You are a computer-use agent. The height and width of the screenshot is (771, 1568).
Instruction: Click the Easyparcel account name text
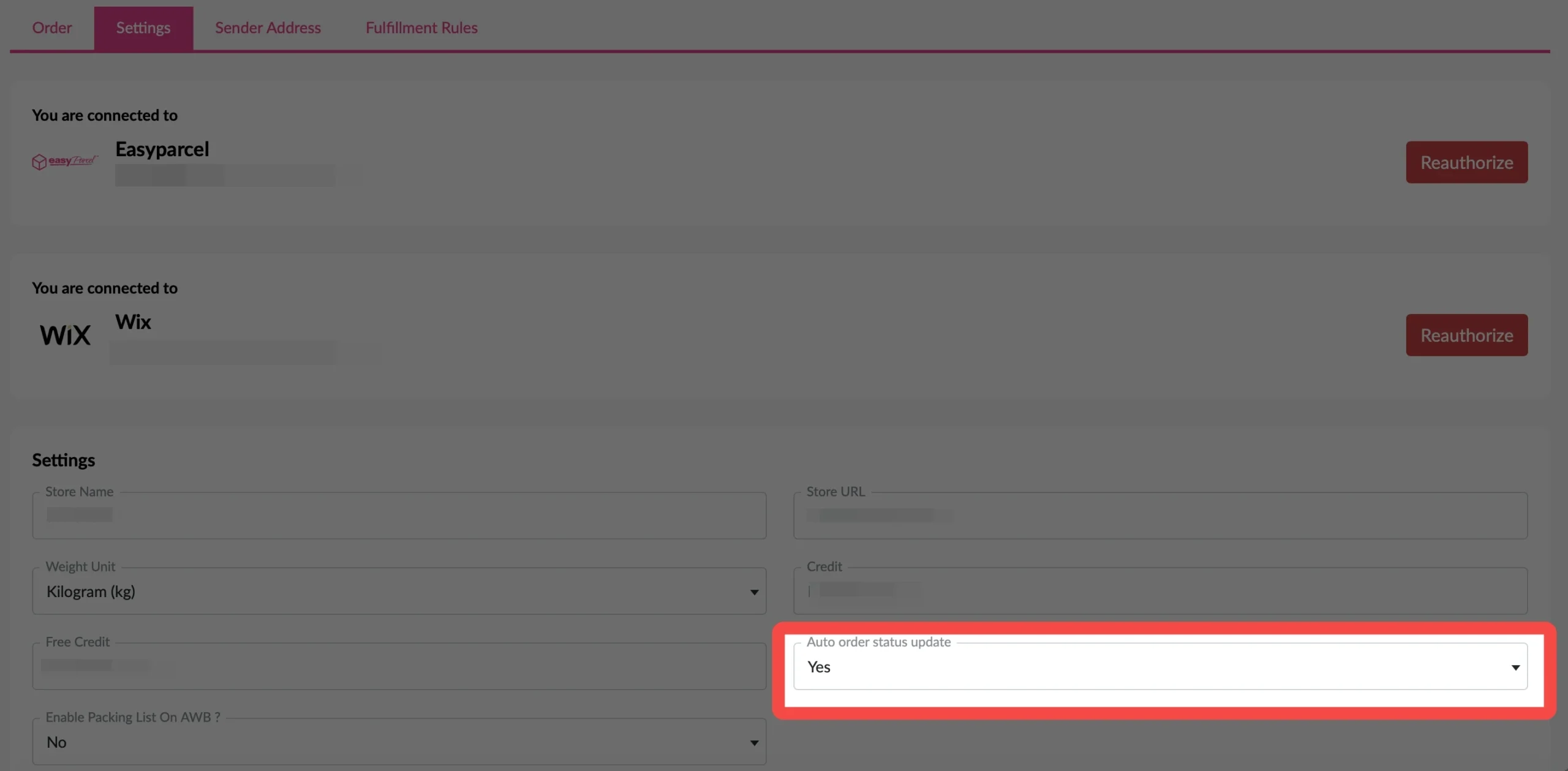pyautogui.click(x=162, y=149)
